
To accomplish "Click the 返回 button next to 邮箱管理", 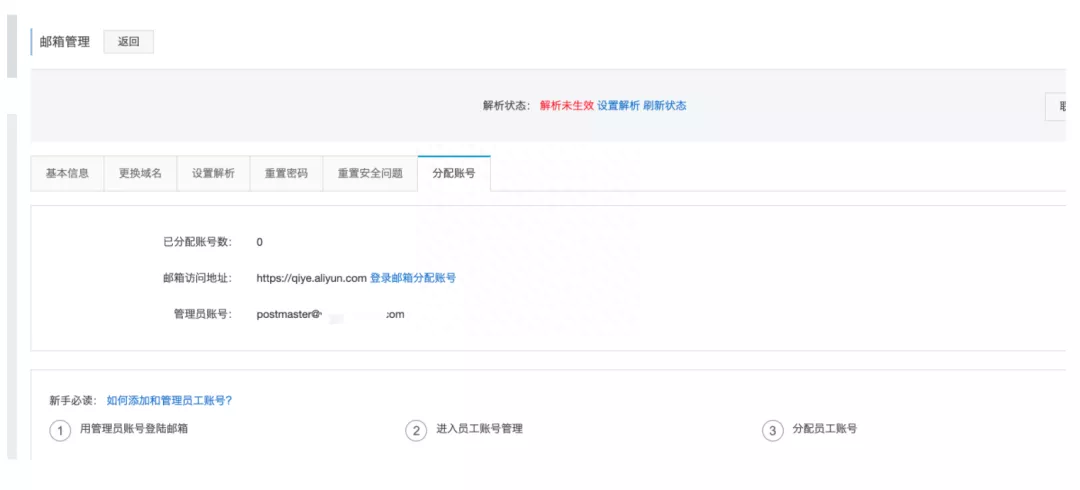I will click(128, 42).
